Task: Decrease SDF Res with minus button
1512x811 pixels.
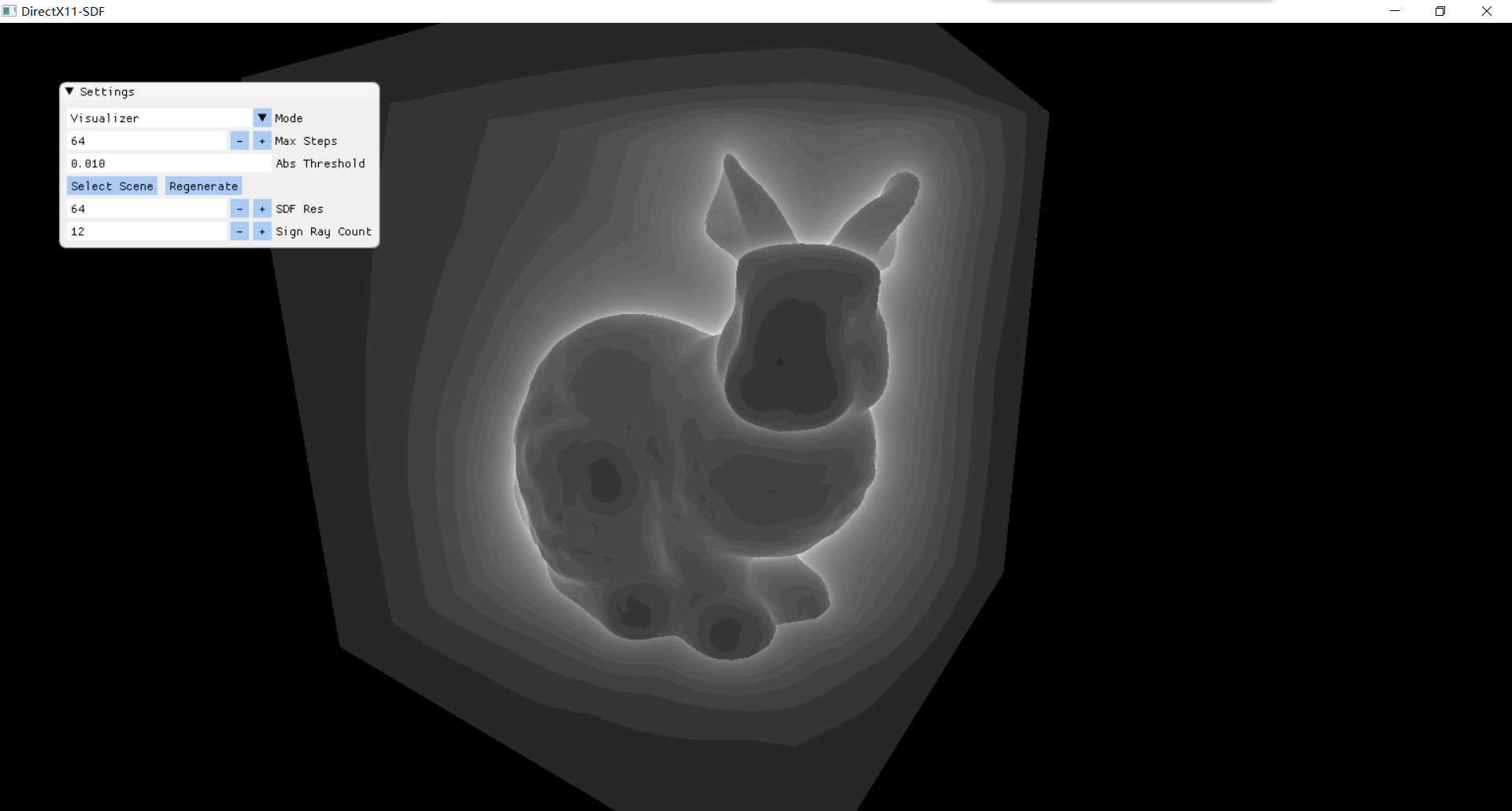Action: (239, 209)
